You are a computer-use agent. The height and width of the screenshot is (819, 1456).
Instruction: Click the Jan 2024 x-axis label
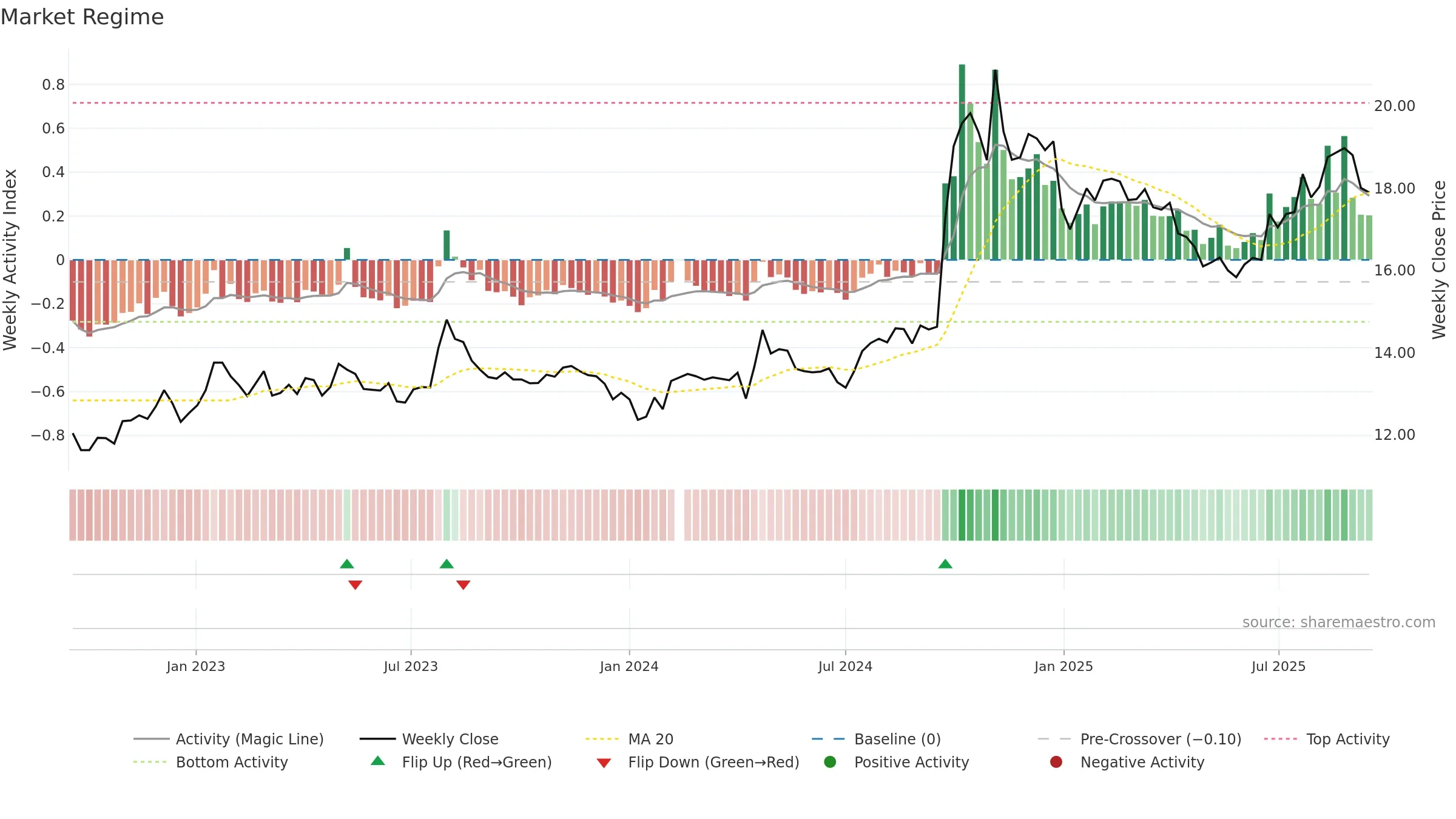(629, 667)
